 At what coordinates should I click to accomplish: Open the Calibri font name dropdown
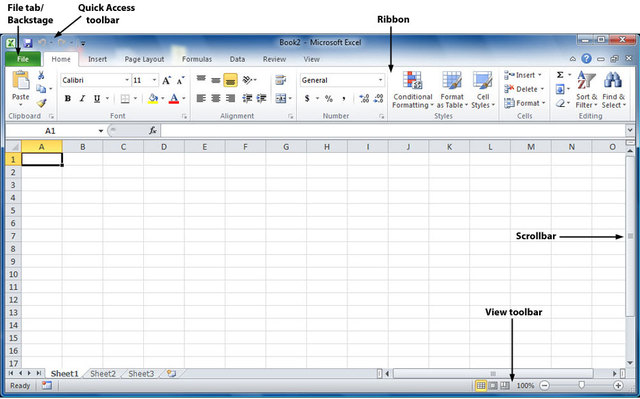coord(127,80)
